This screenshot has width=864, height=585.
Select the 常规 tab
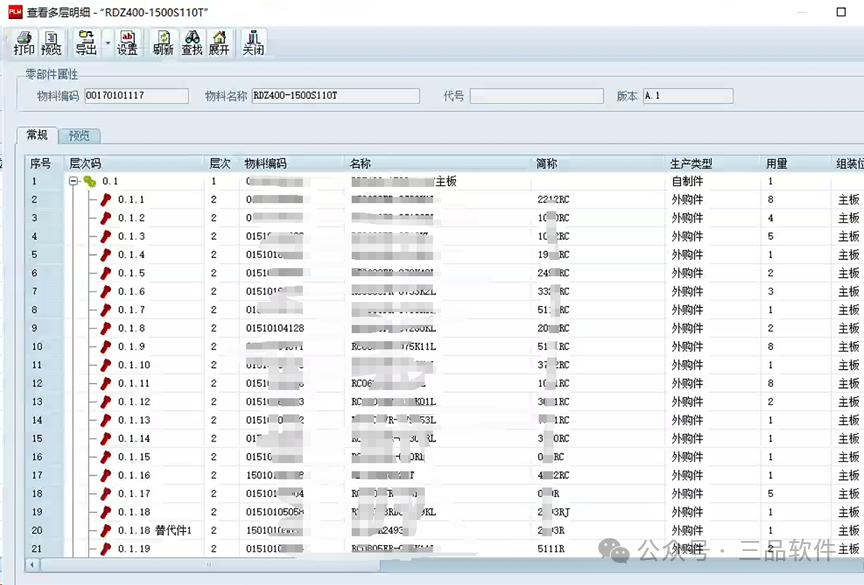coord(36,135)
